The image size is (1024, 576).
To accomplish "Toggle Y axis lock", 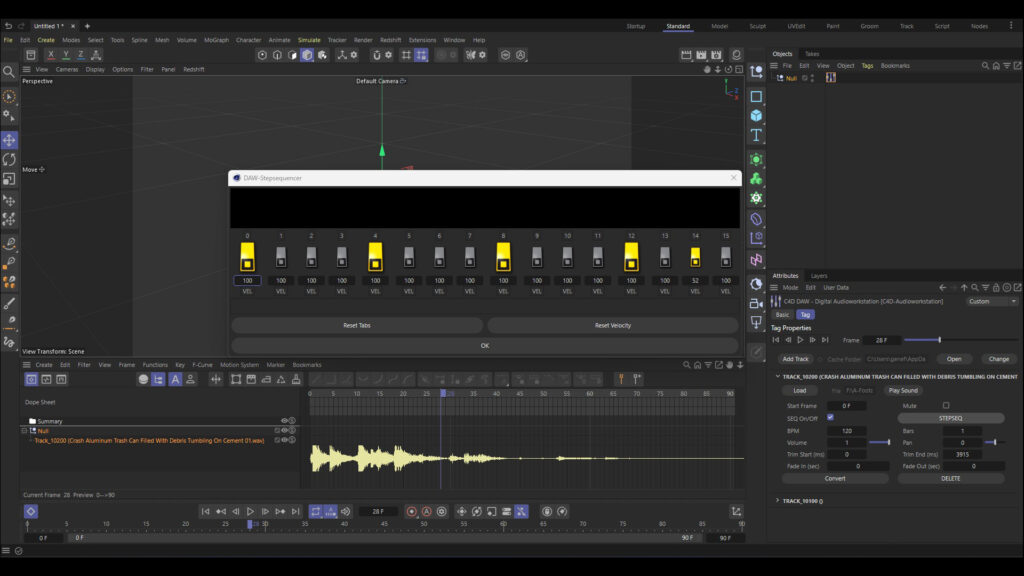I will tap(65, 55).
